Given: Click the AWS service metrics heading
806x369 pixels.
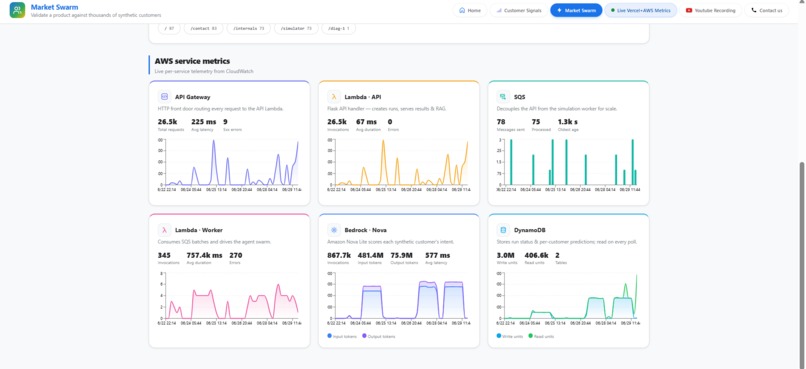Looking at the screenshot, I should pyautogui.click(x=192, y=61).
